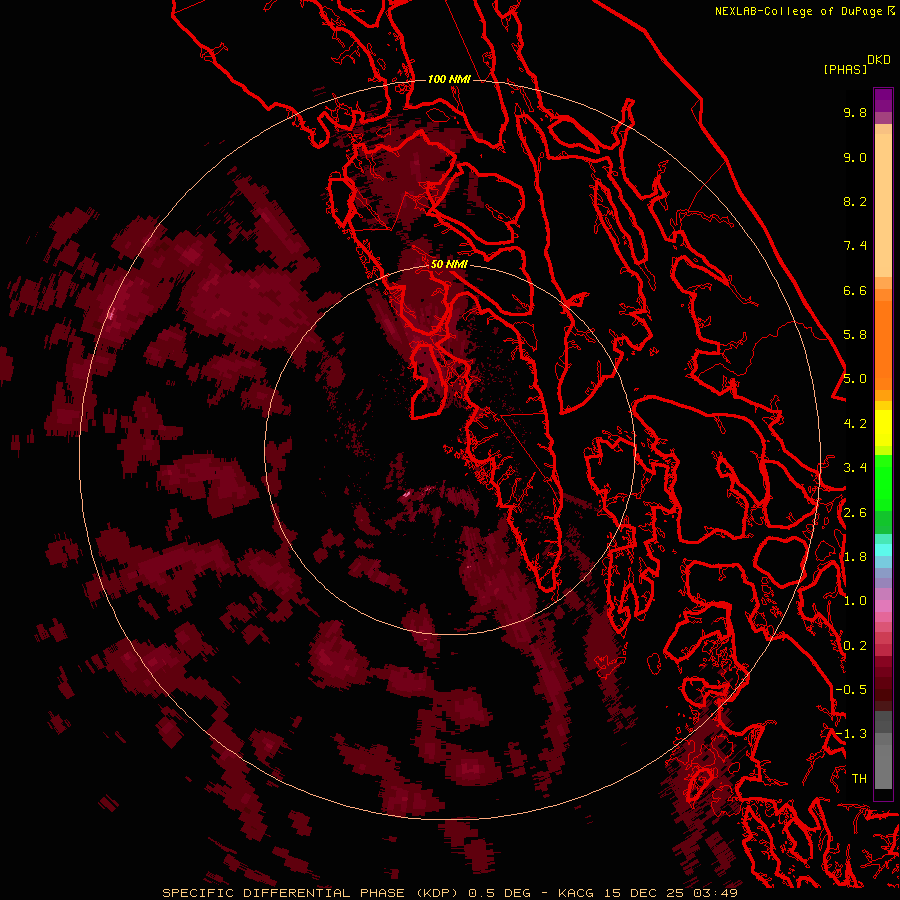The width and height of the screenshot is (900, 900).
Task: Pick the pale peach band of color bar
Action: tap(883, 205)
